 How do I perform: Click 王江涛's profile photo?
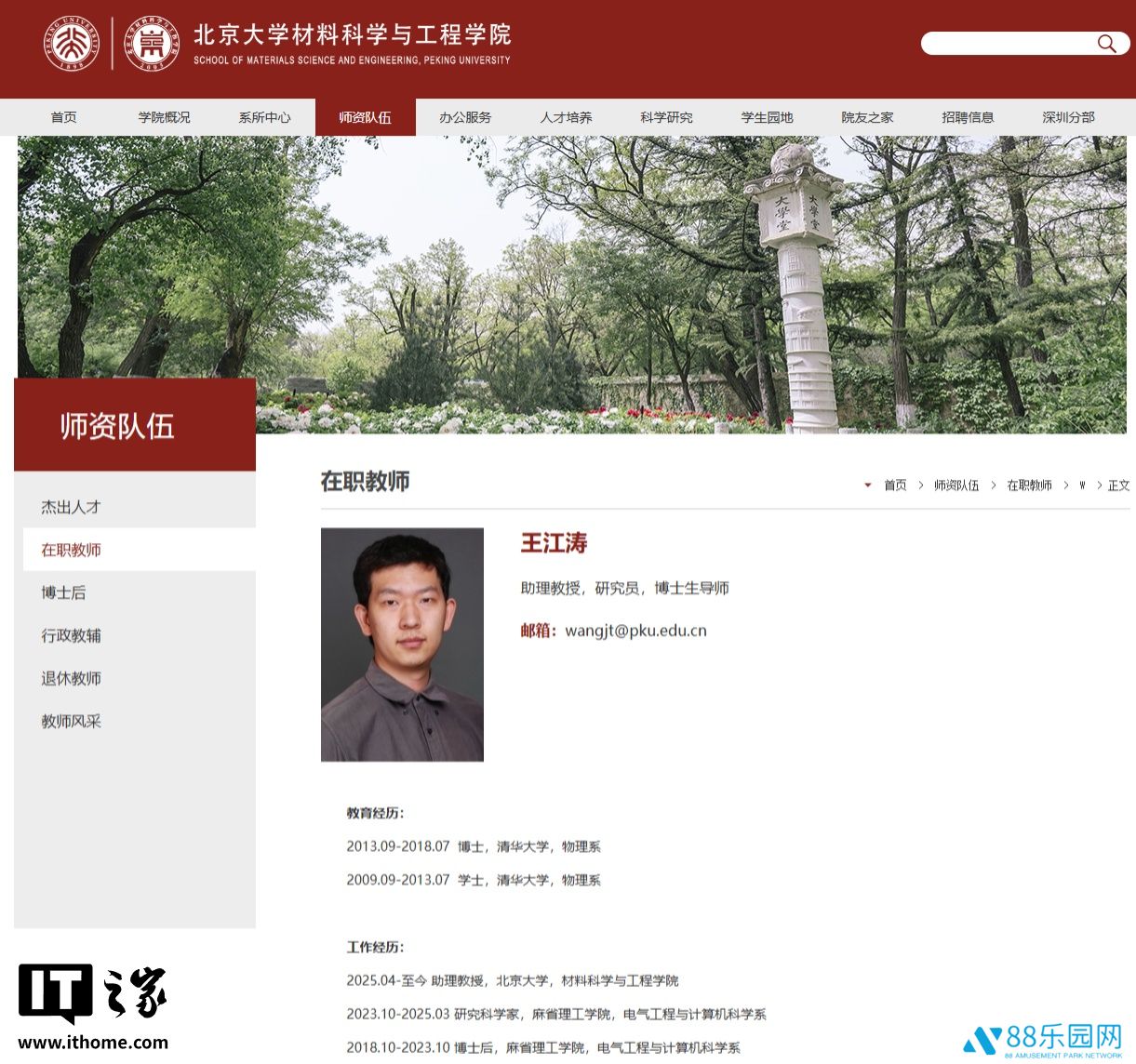click(402, 645)
